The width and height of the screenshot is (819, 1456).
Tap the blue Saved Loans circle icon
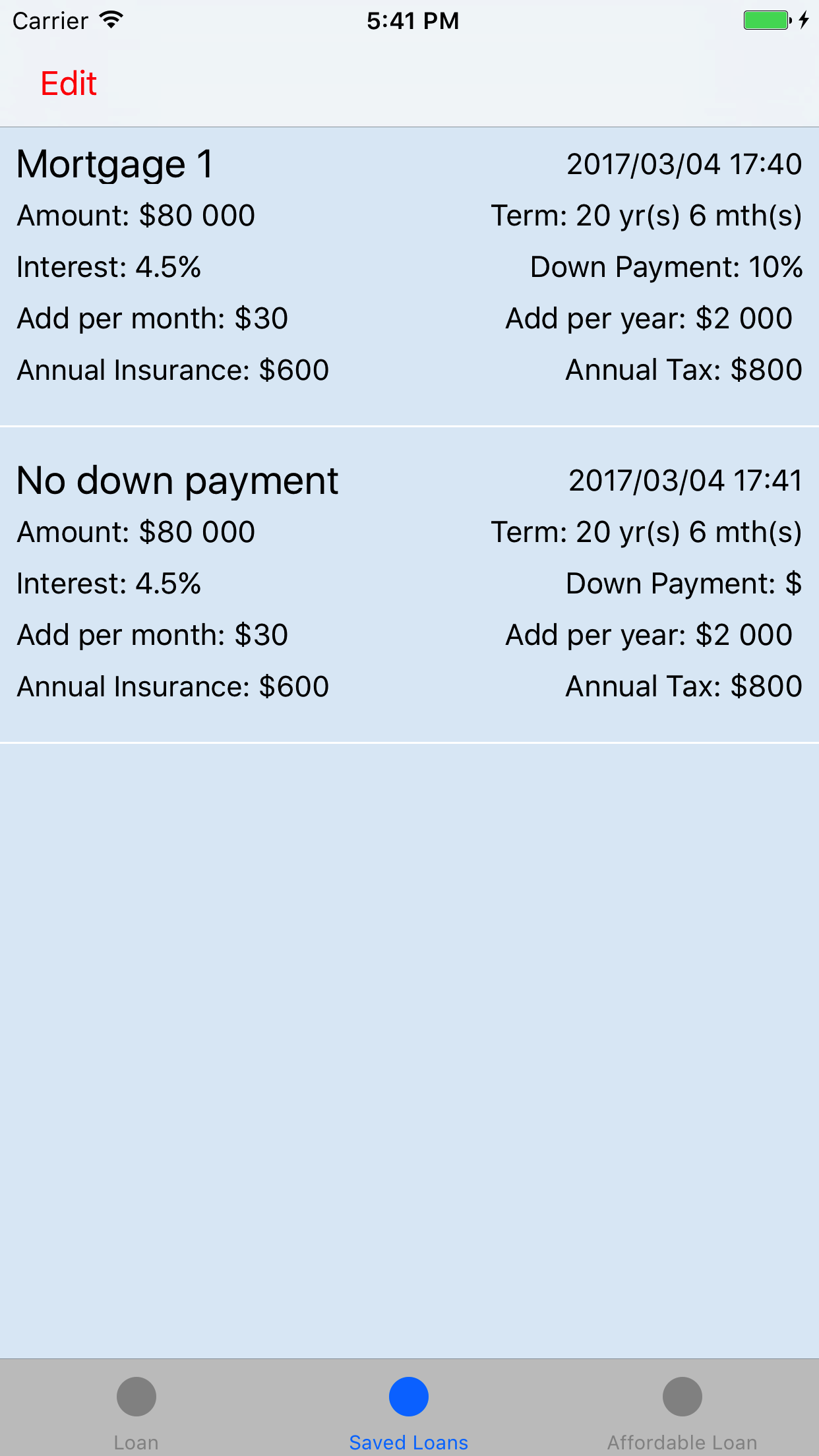(x=409, y=1396)
